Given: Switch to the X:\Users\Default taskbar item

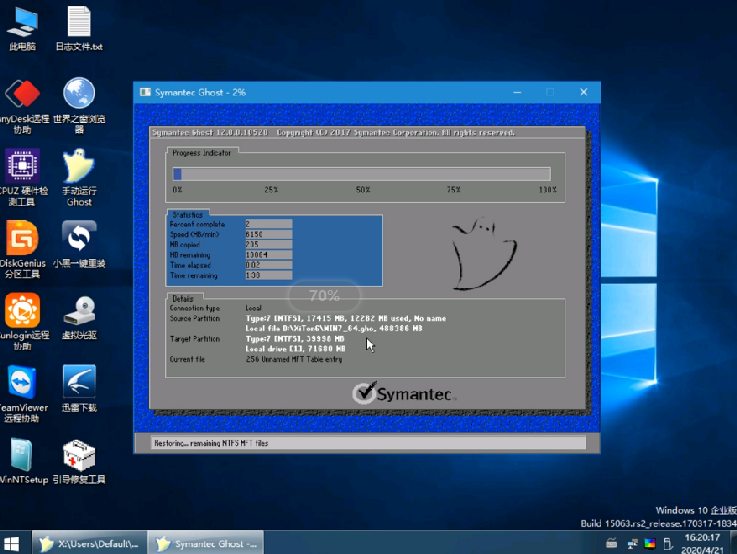Looking at the screenshot, I should tap(90, 543).
